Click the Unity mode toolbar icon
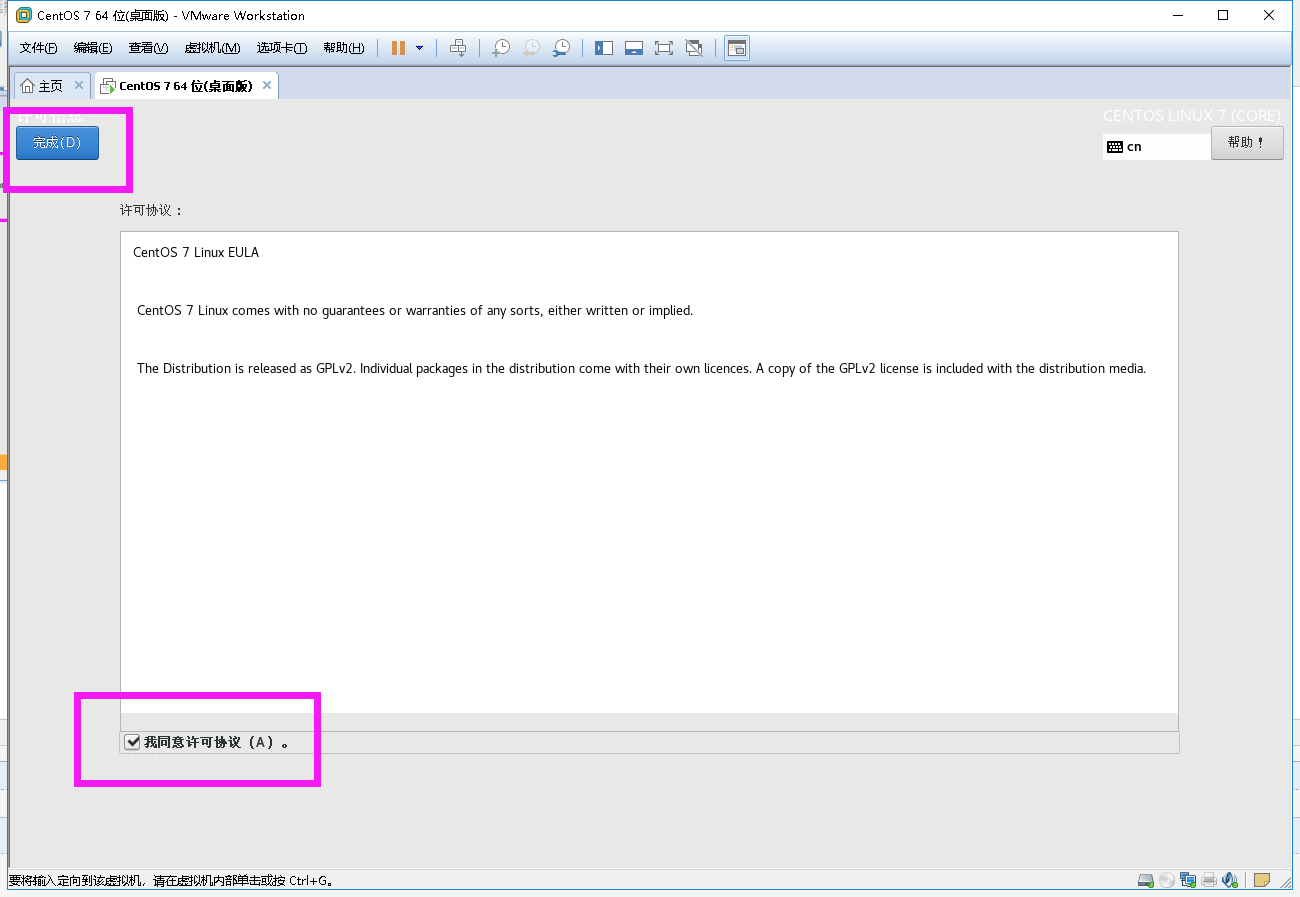The image size is (1300, 897). click(x=694, y=48)
